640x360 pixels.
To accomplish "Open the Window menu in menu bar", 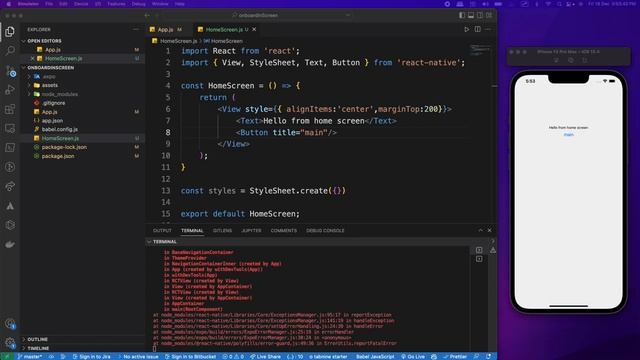I will 160,4.
